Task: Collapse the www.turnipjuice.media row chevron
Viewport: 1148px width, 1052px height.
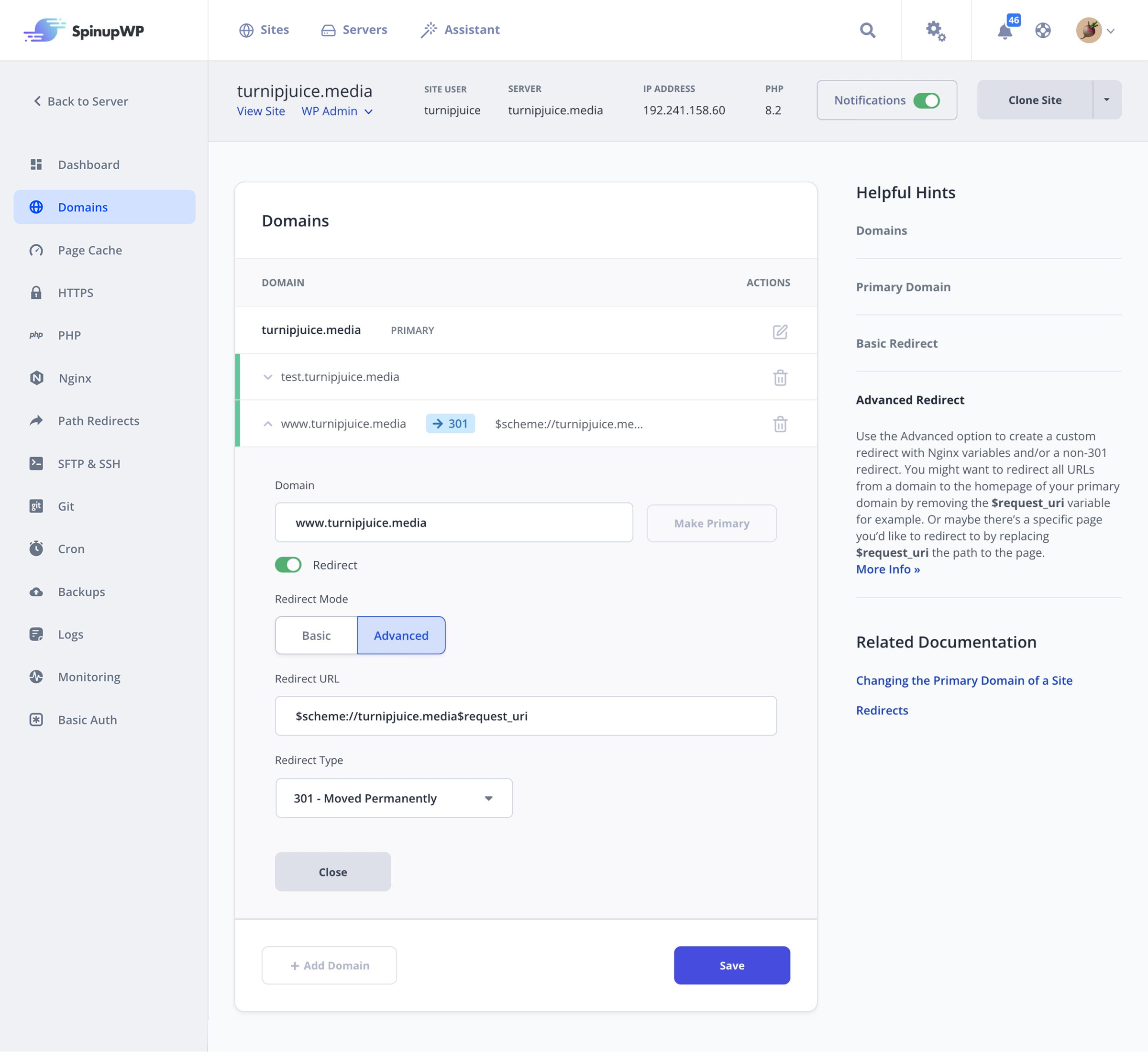Action: point(268,424)
